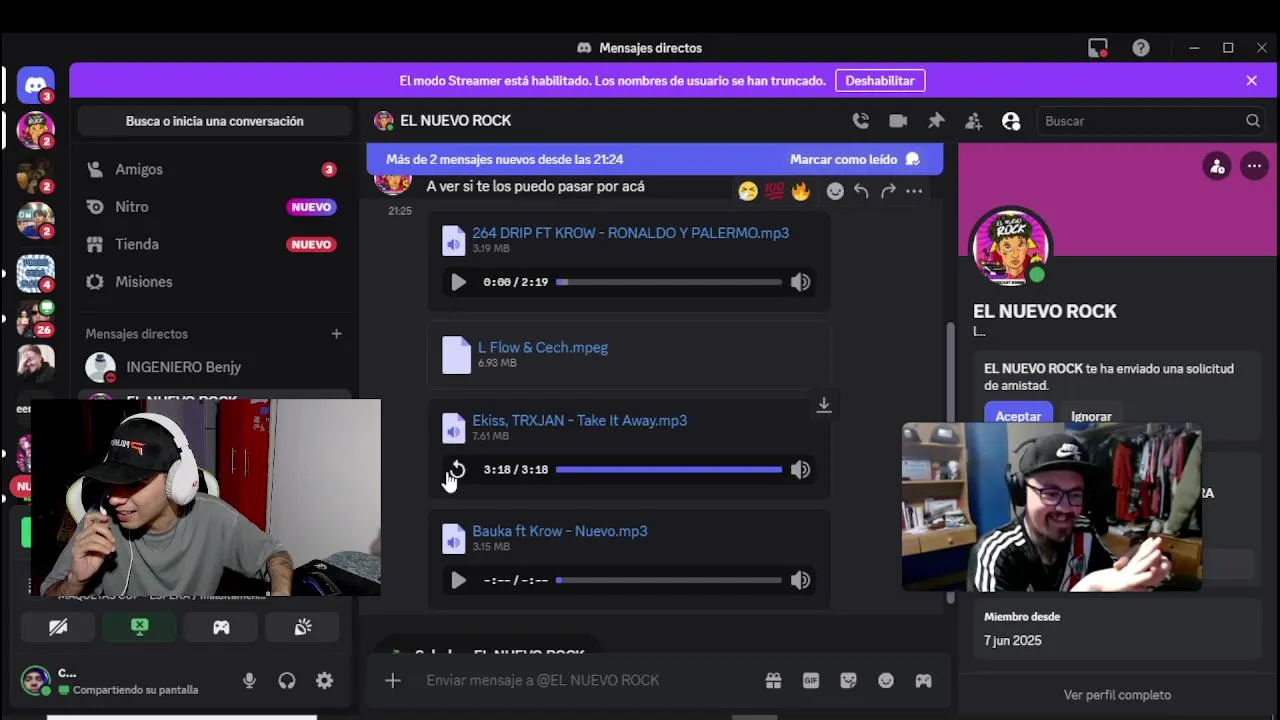Open INGENIERO Benjy conversation

click(214, 367)
